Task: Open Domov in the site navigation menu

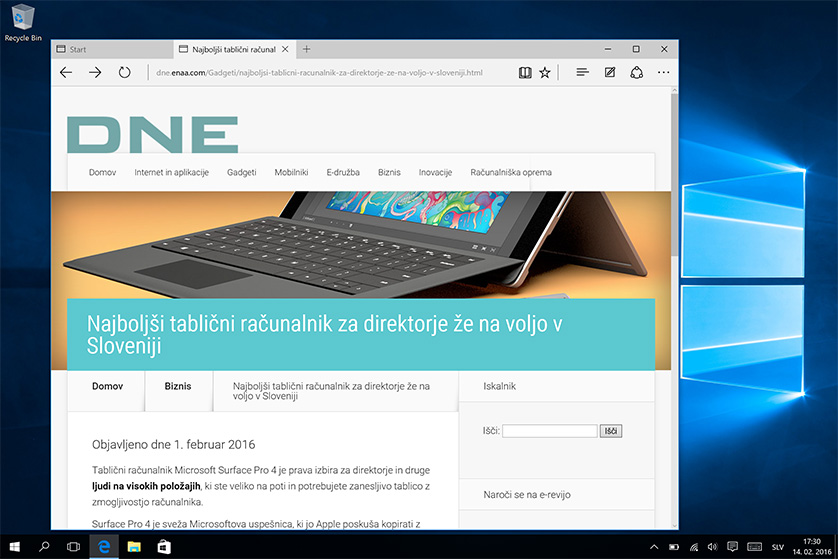Action: 102,172
